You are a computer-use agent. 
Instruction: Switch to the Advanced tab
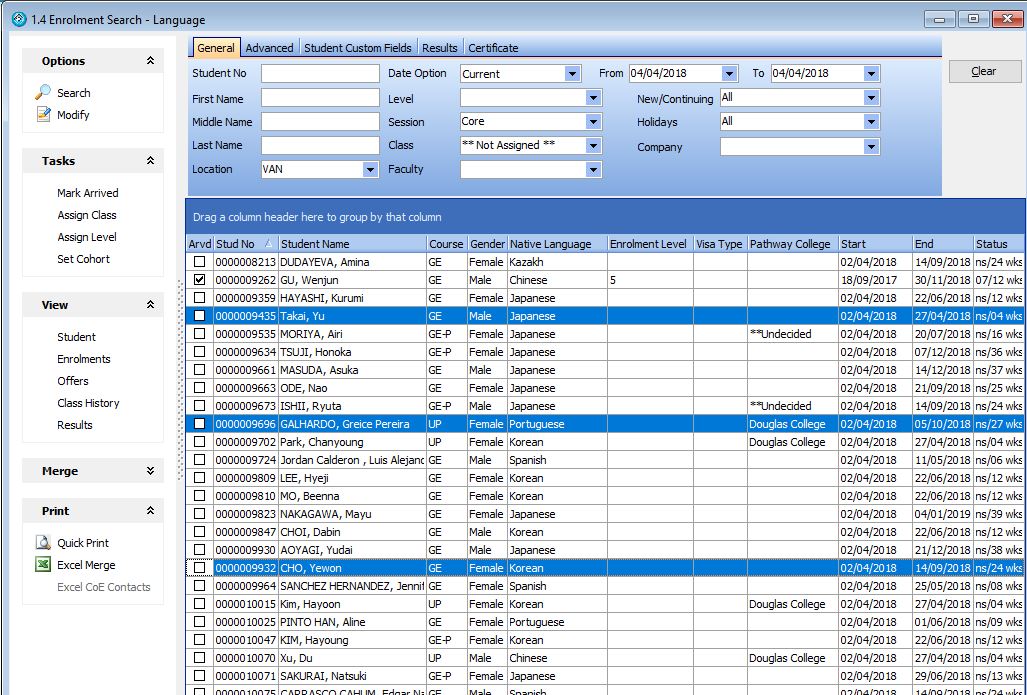269,48
